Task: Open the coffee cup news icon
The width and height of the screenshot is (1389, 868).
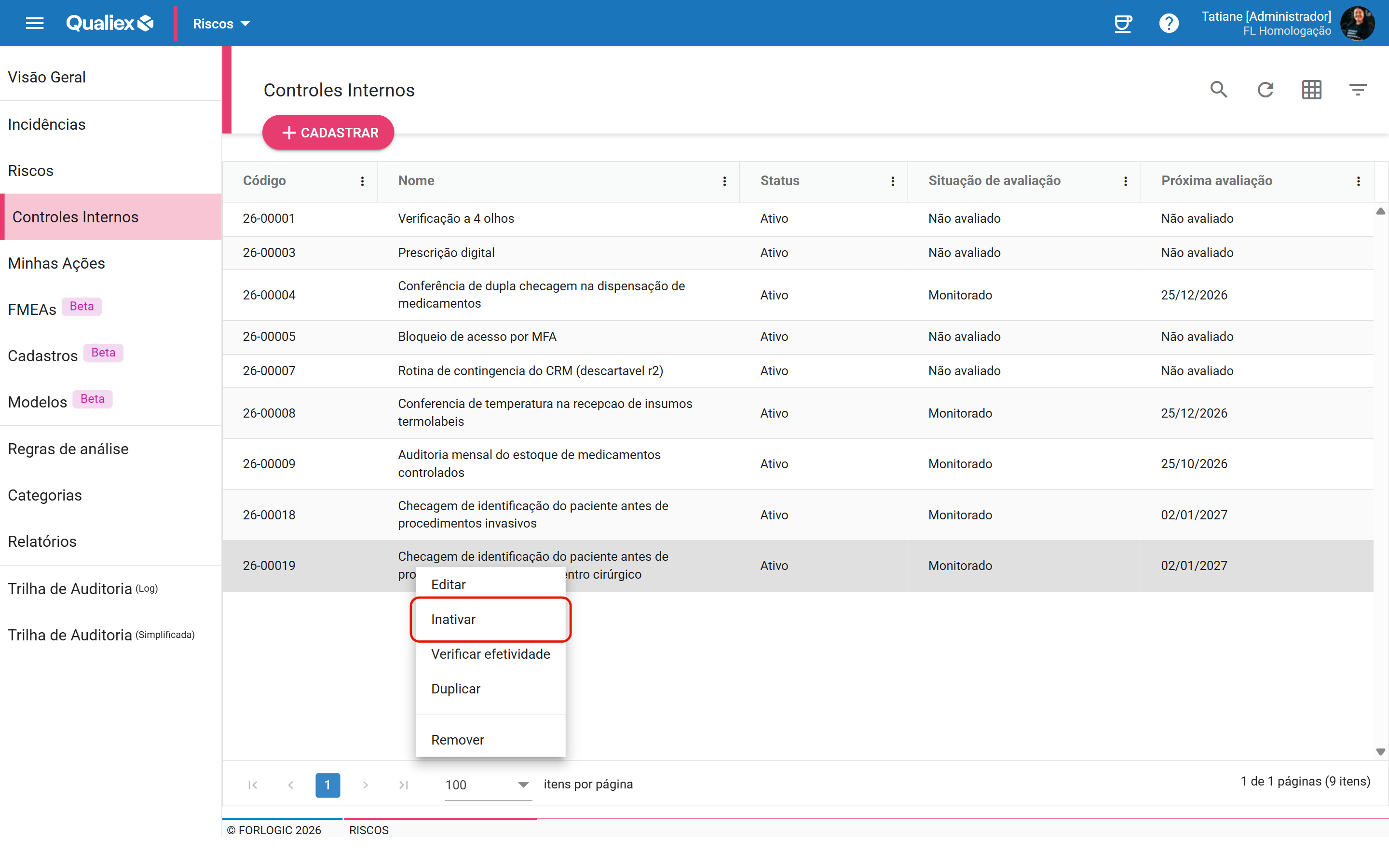Action: tap(1123, 24)
